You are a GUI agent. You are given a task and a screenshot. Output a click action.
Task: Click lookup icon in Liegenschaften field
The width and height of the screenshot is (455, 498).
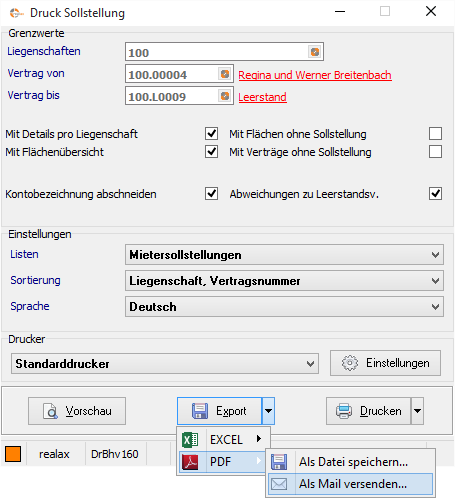(315, 52)
